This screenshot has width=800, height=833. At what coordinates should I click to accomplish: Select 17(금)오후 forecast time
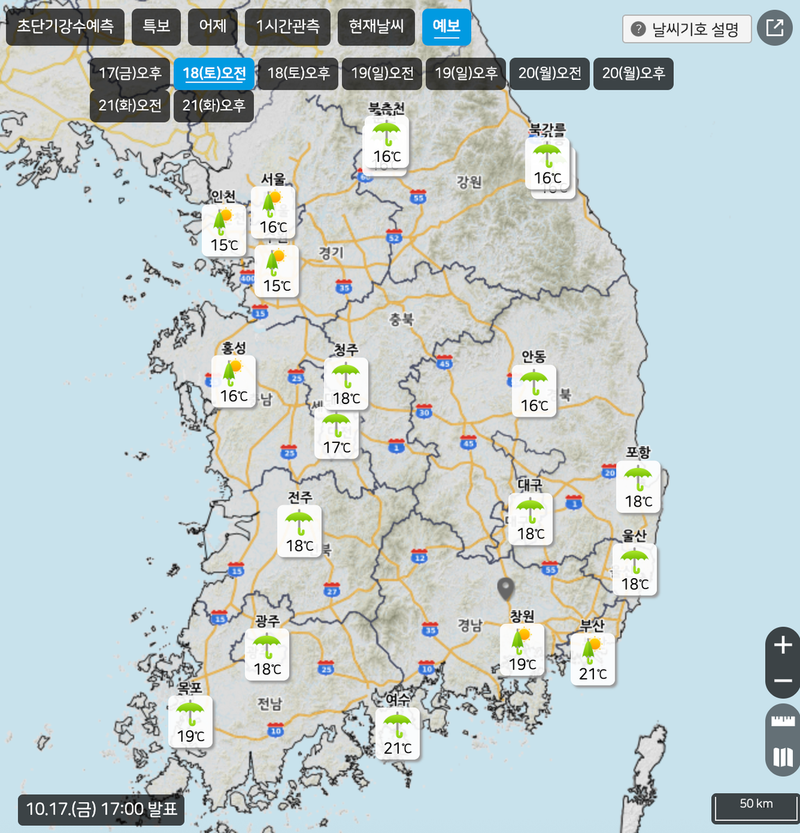130,73
